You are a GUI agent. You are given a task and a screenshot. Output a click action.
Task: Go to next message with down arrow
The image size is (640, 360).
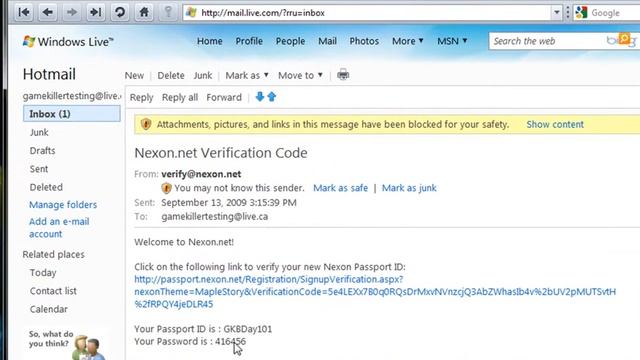click(260, 97)
